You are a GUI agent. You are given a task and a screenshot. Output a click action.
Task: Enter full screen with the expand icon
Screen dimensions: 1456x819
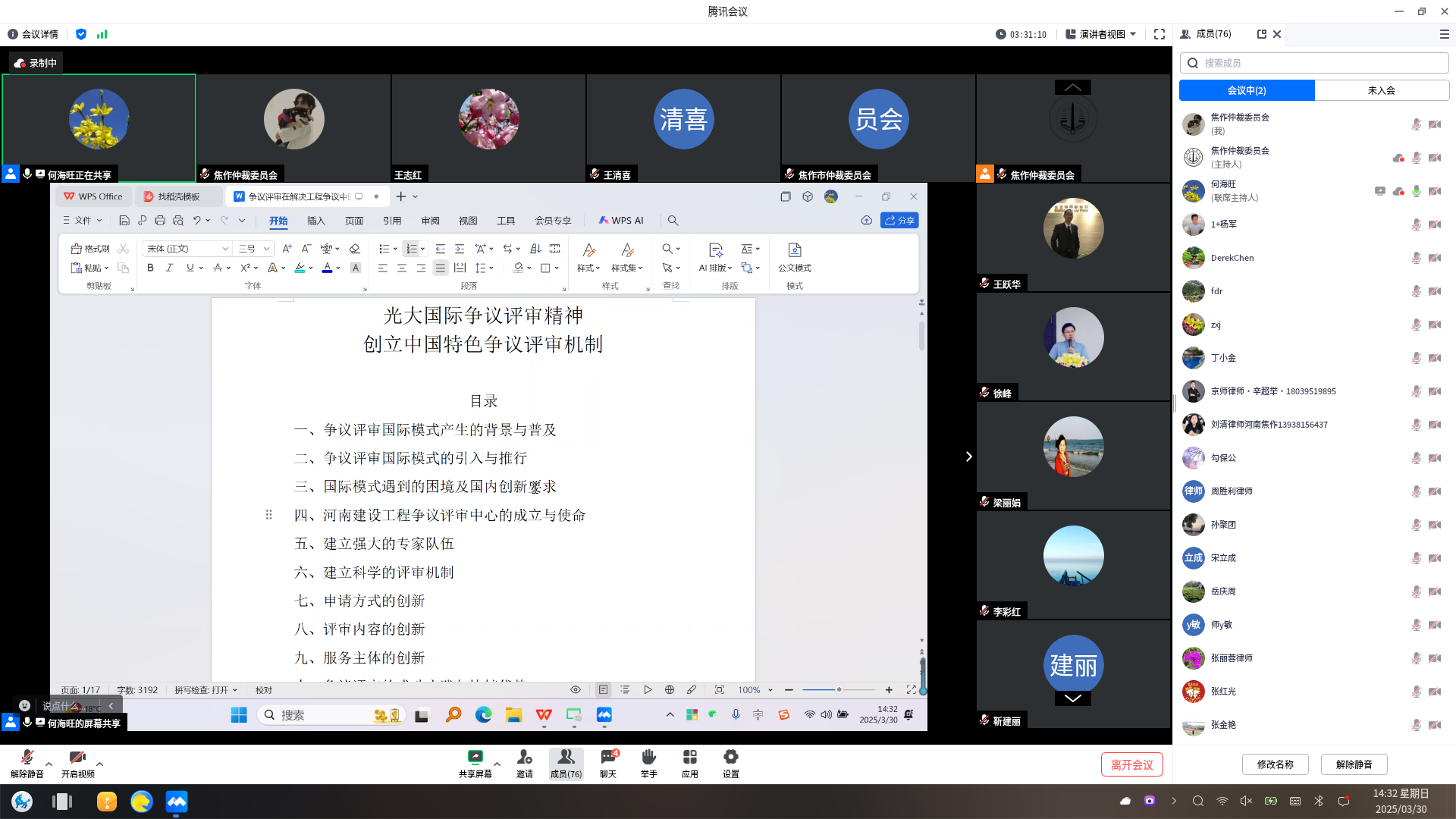coord(1159,34)
